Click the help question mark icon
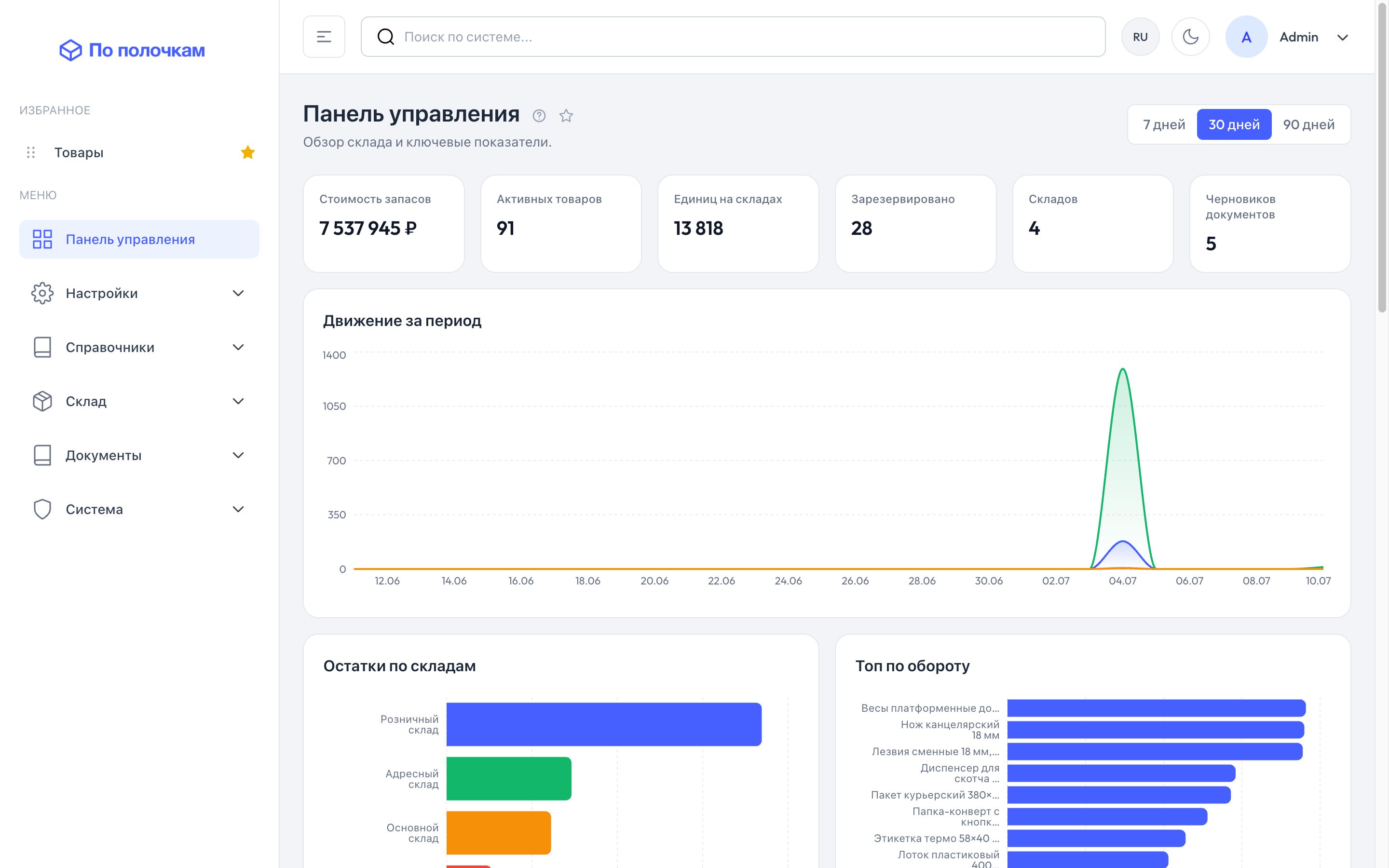This screenshot has height=868, width=1389. [x=538, y=115]
